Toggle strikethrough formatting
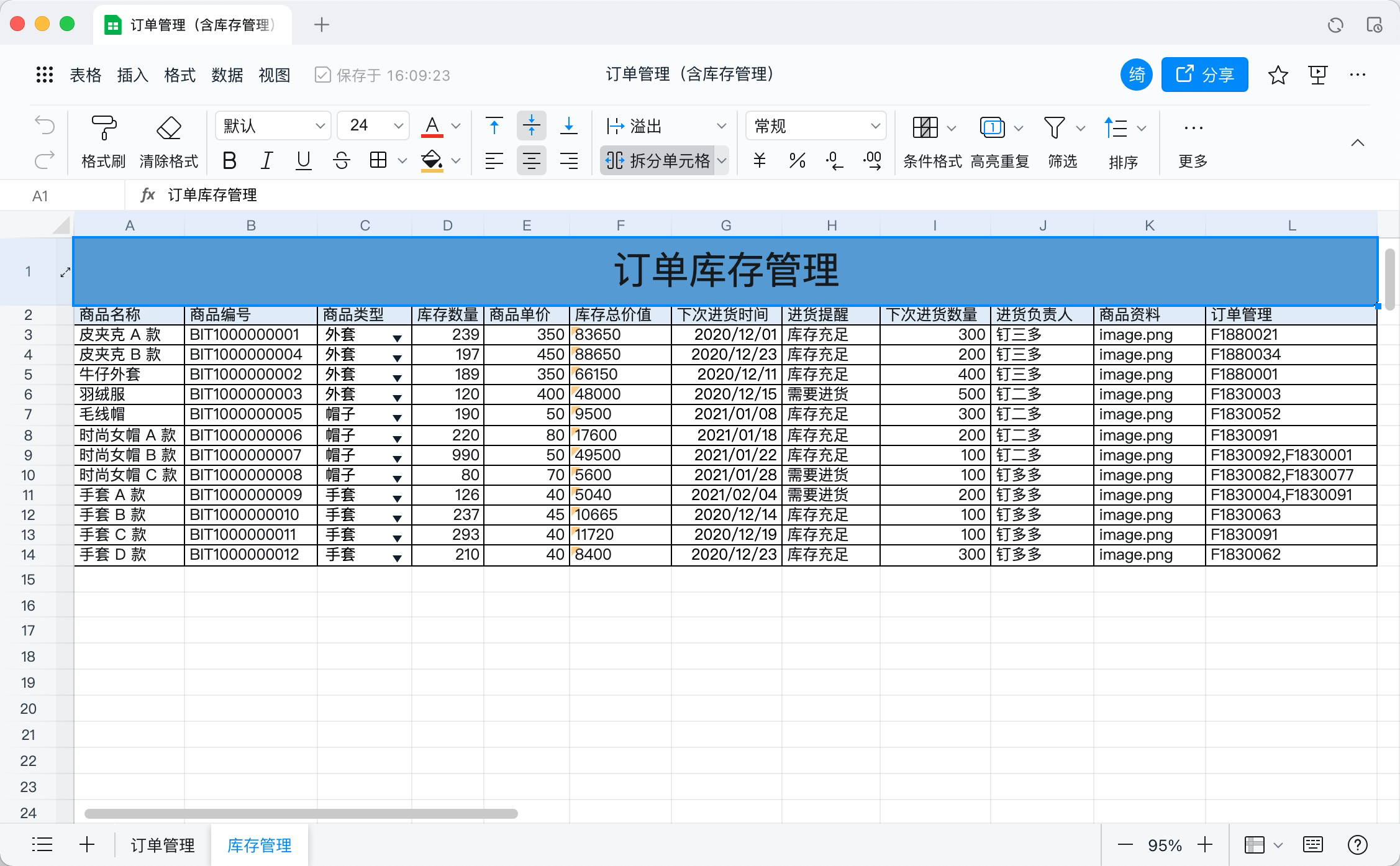The image size is (1400, 866). pos(340,161)
